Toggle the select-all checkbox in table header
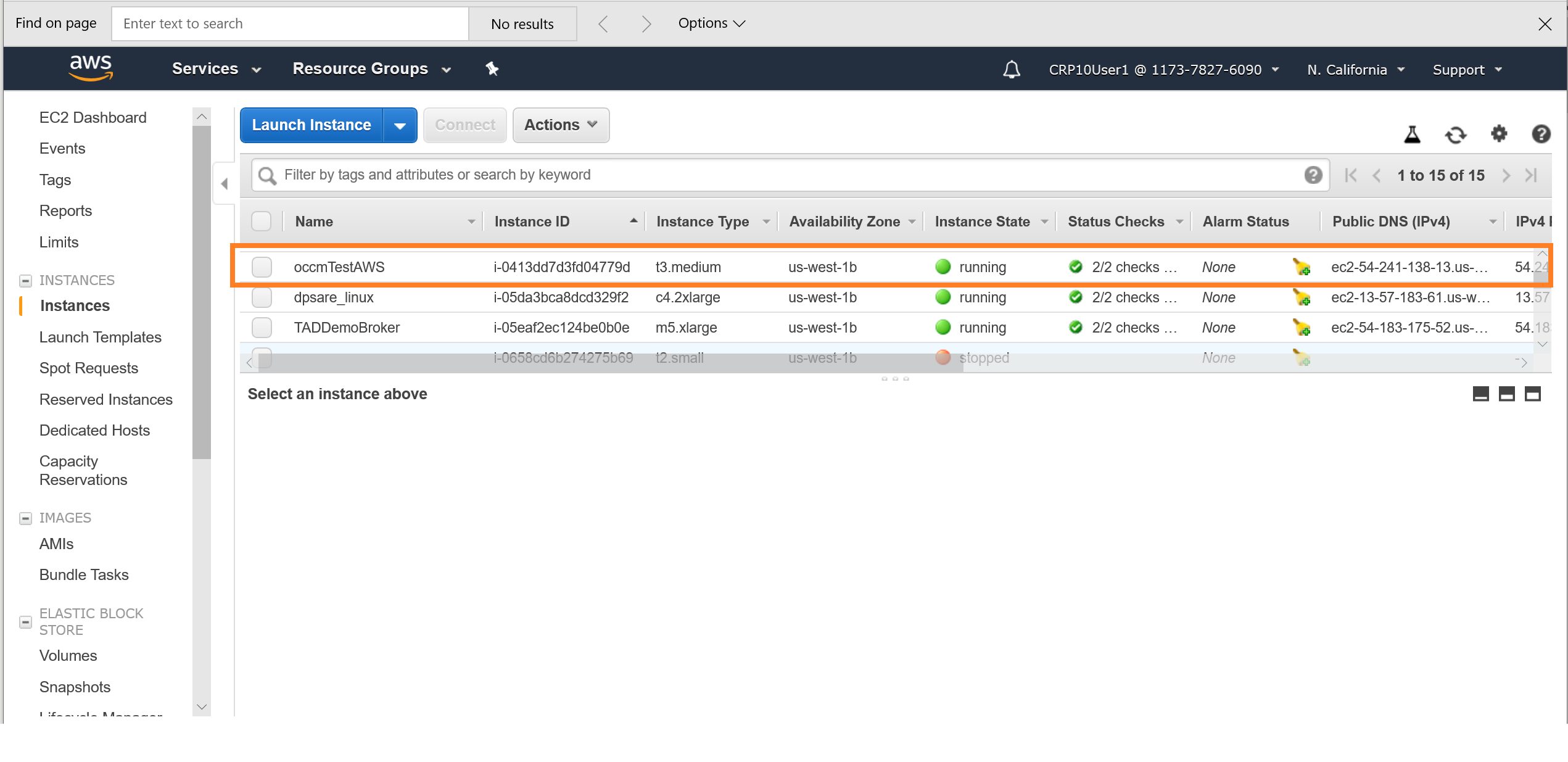Screen dimensions: 1568x762 (x=262, y=221)
